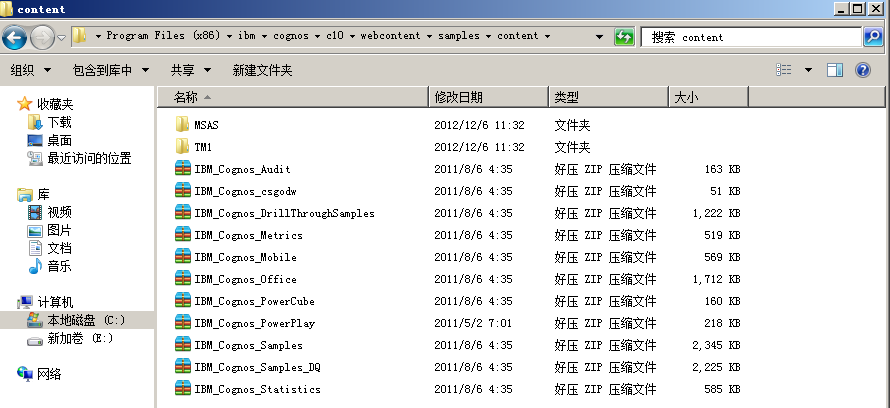Viewport: 890px width, 408px height.
Task: Select IBM_Cognos_PowerPlay zip file icon
Action: click(x=183, y=323)
